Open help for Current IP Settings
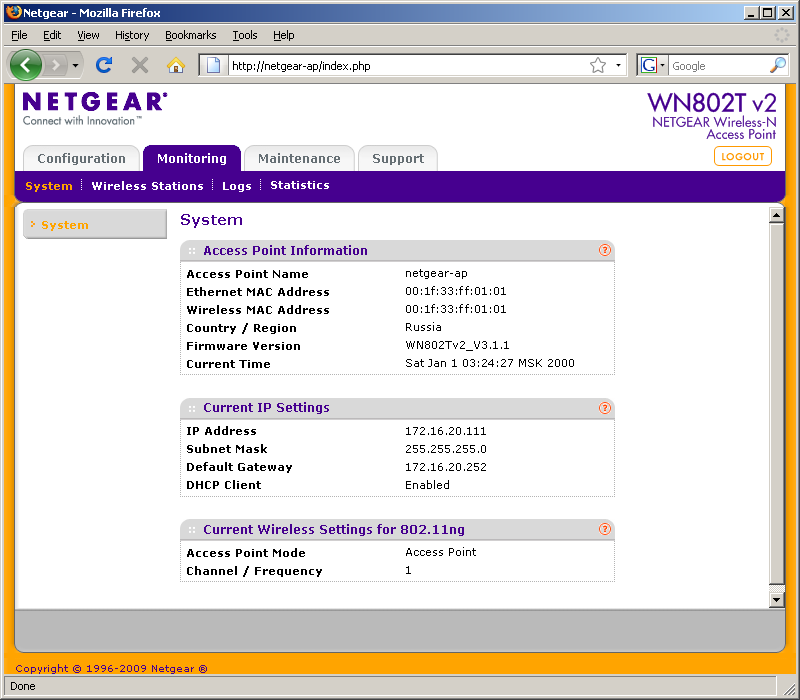This screenshot has height=700, width=800. pyautogui.click(x=605, y=408)
